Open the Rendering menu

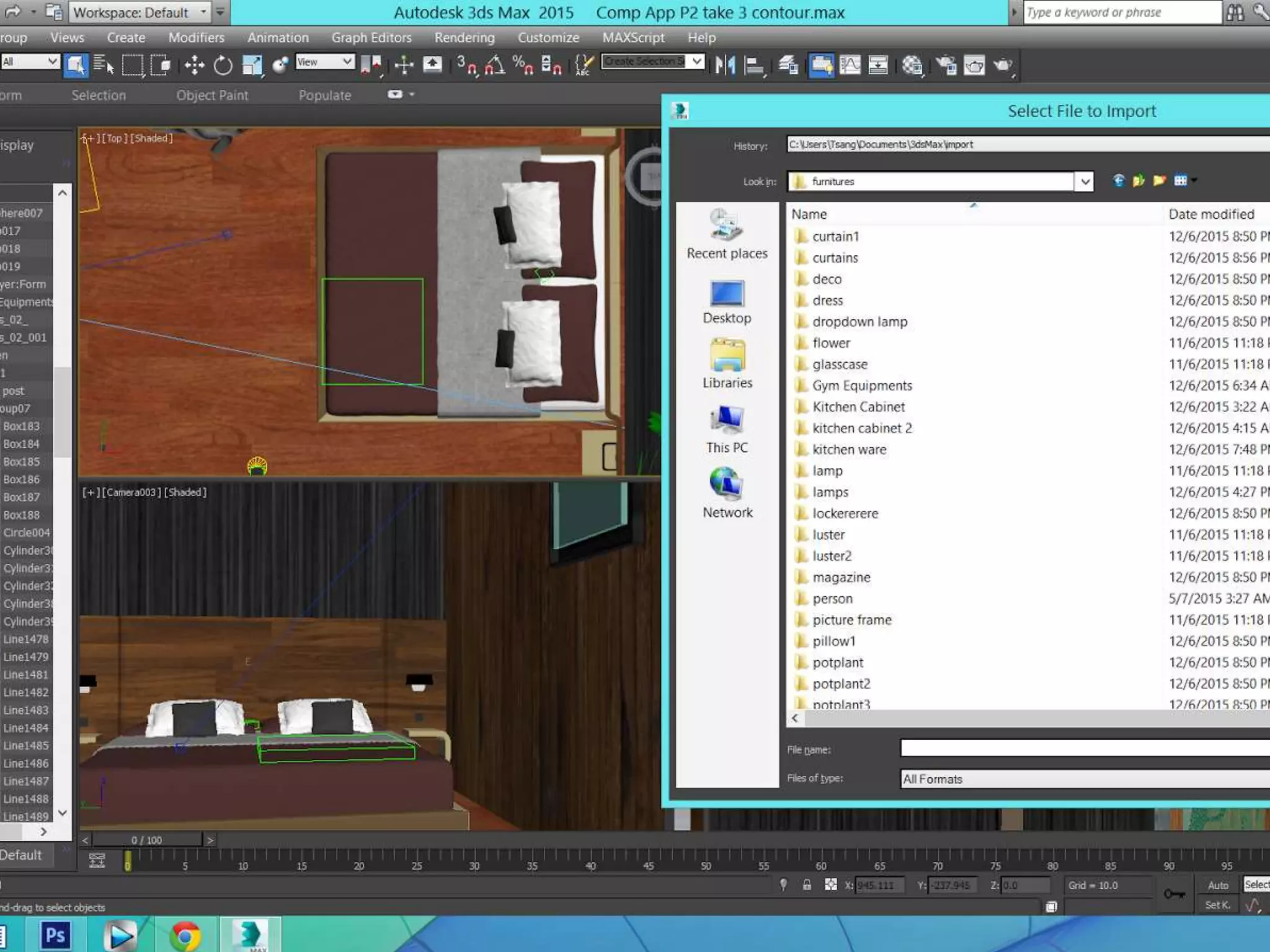[x=464, y=38]
